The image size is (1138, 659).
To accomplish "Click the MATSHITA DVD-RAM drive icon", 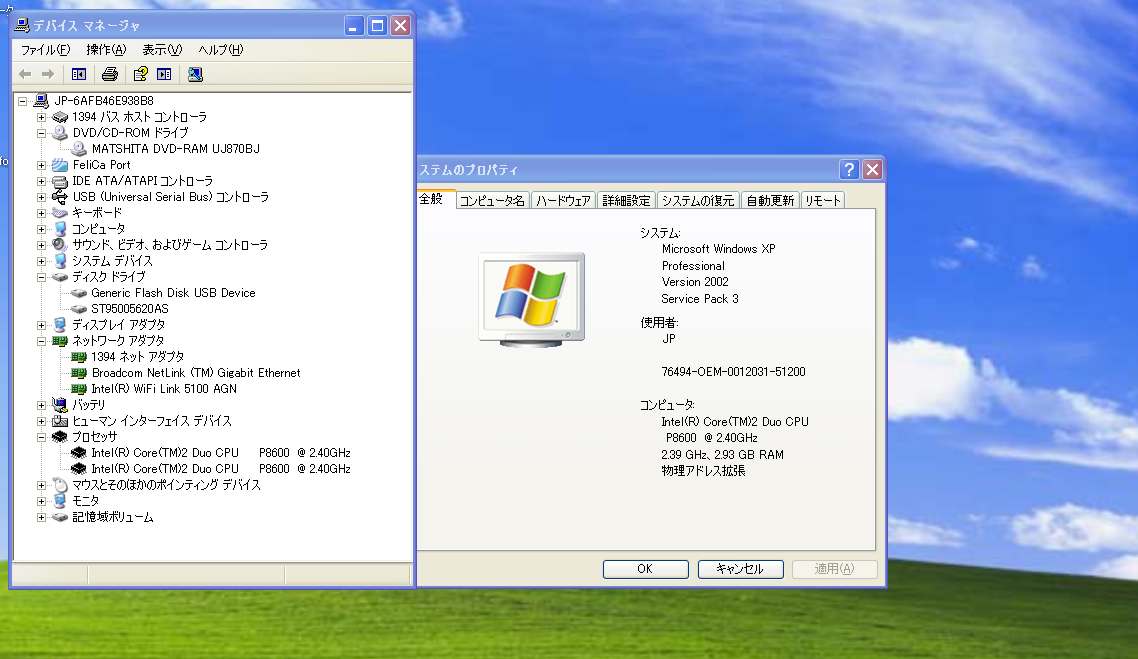I will click(x=78, y=149).
